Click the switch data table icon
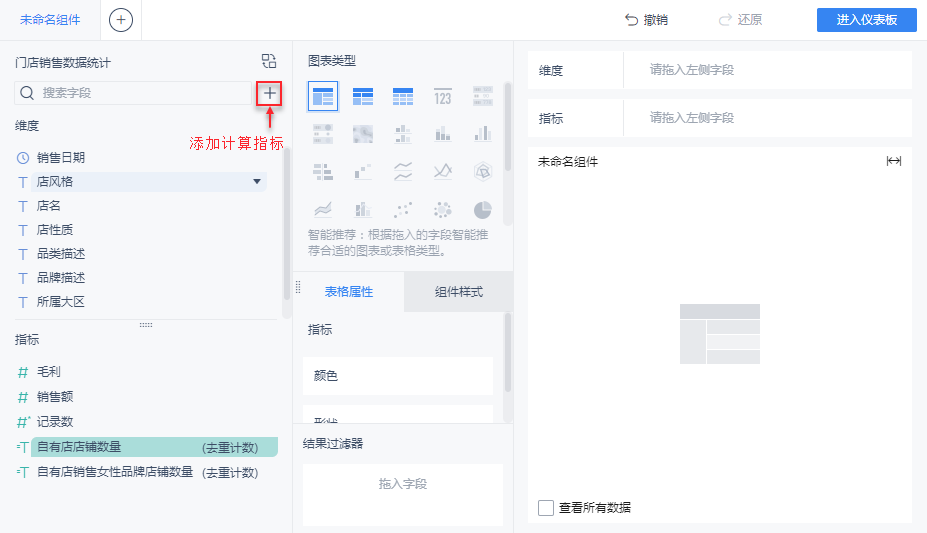Viewport: 927px width, 533px height. 269,61
